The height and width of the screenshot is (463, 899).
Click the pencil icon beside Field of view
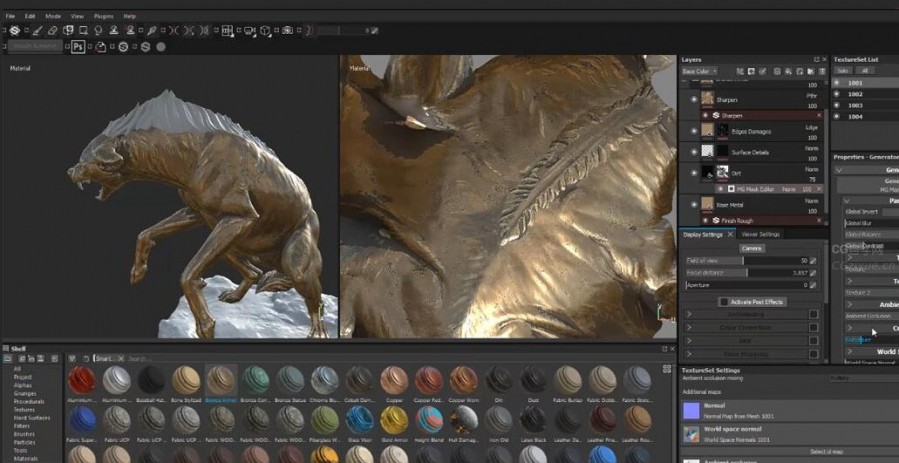click(813, 261)
